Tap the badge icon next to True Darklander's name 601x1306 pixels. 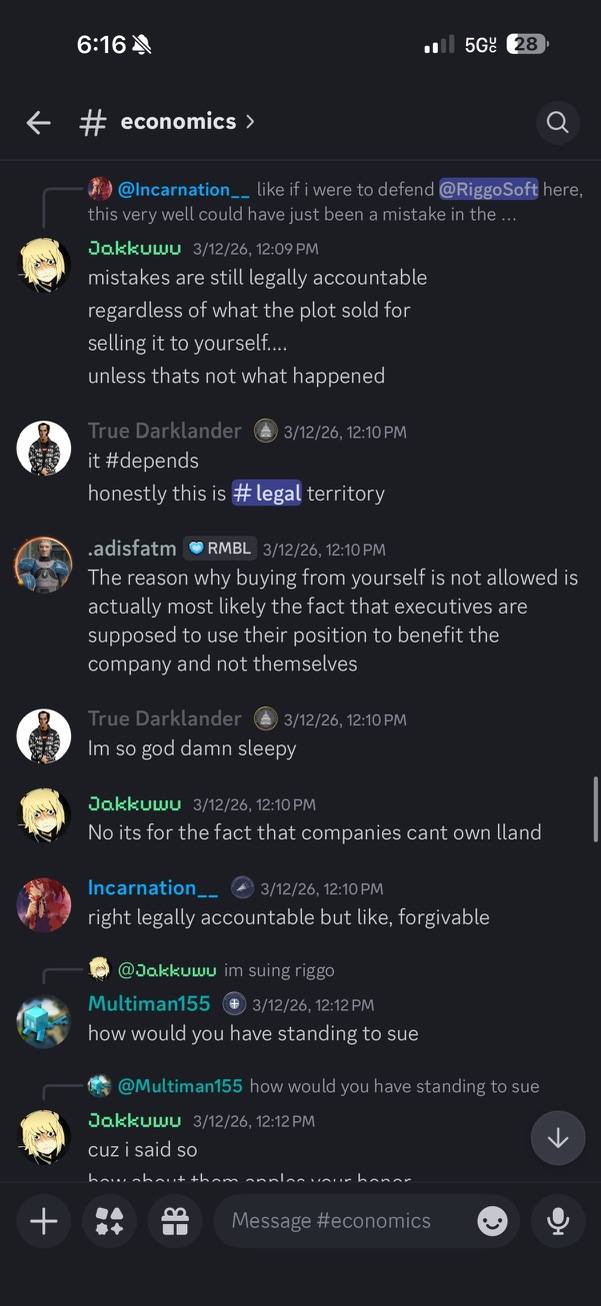click(265, 431)
